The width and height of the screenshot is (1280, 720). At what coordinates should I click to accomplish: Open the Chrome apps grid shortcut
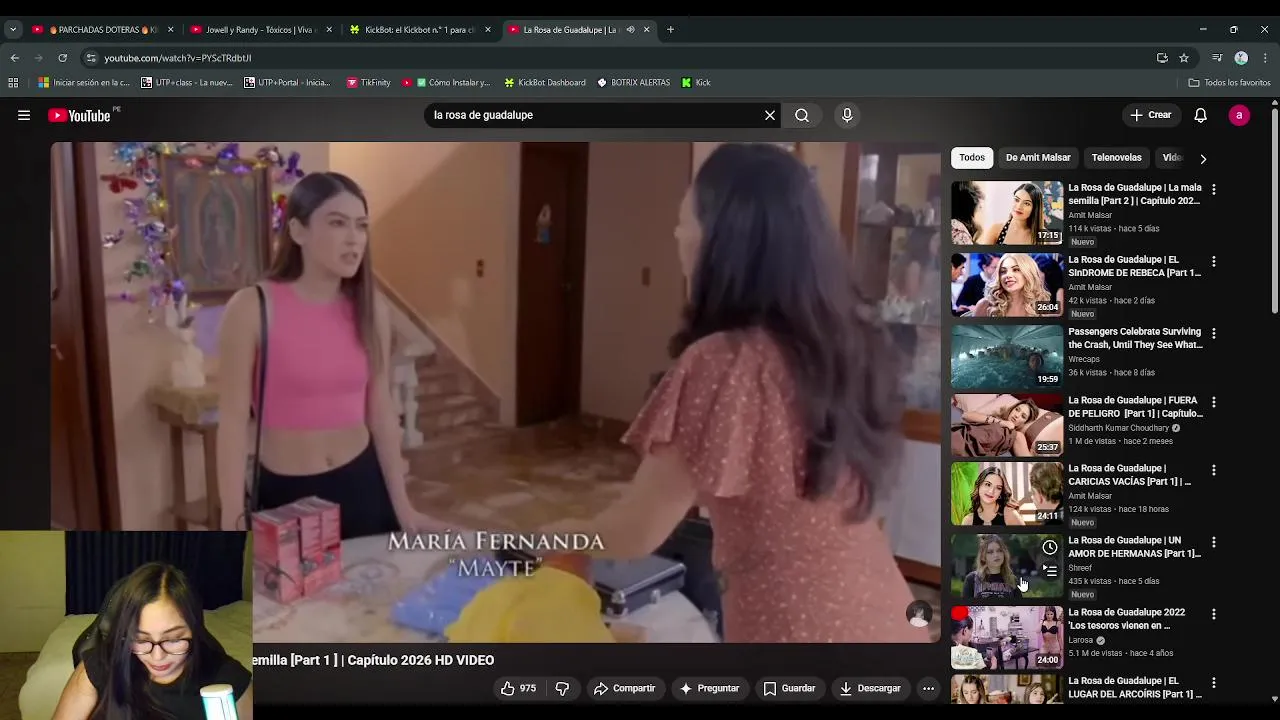coord(13,83)
